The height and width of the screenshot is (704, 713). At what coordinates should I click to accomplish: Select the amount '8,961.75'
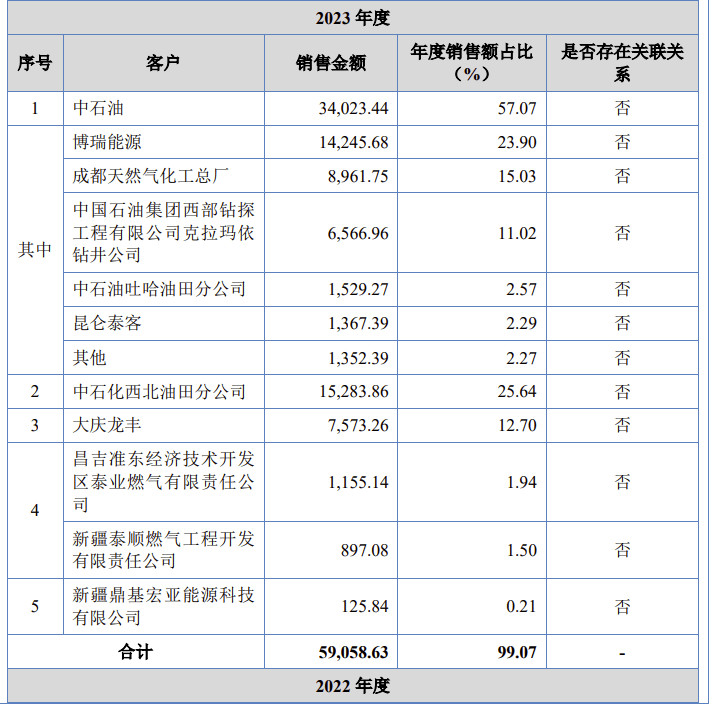(x=358, y=176)
